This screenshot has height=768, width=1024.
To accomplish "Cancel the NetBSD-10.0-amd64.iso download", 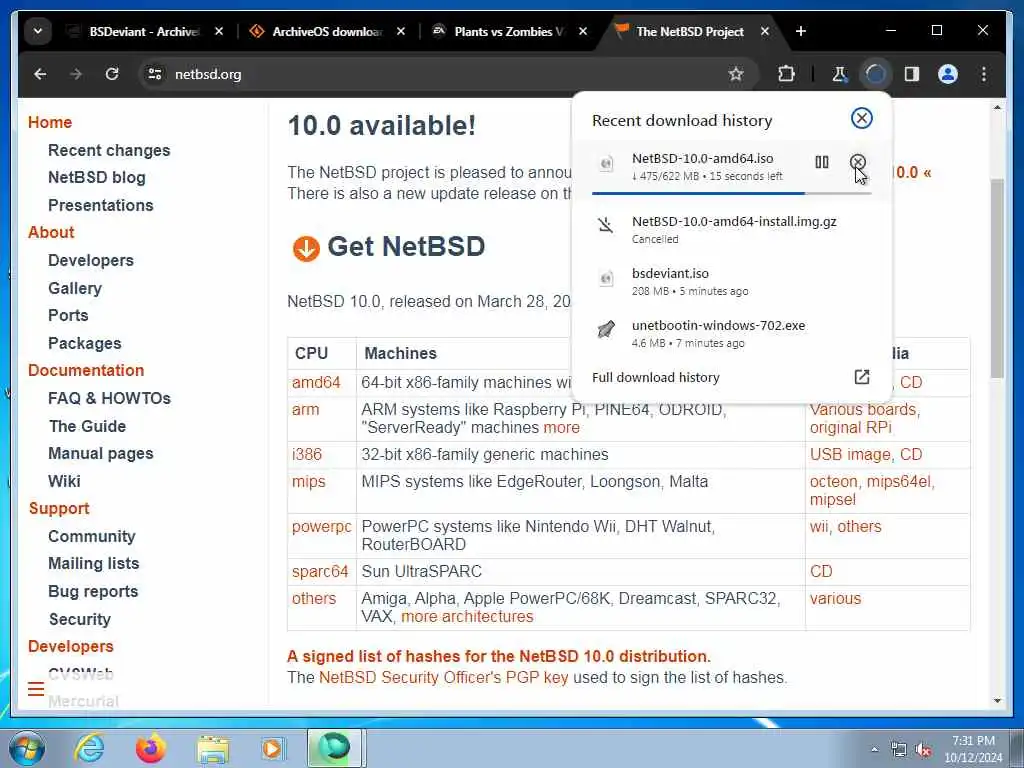I will point(857,162).
